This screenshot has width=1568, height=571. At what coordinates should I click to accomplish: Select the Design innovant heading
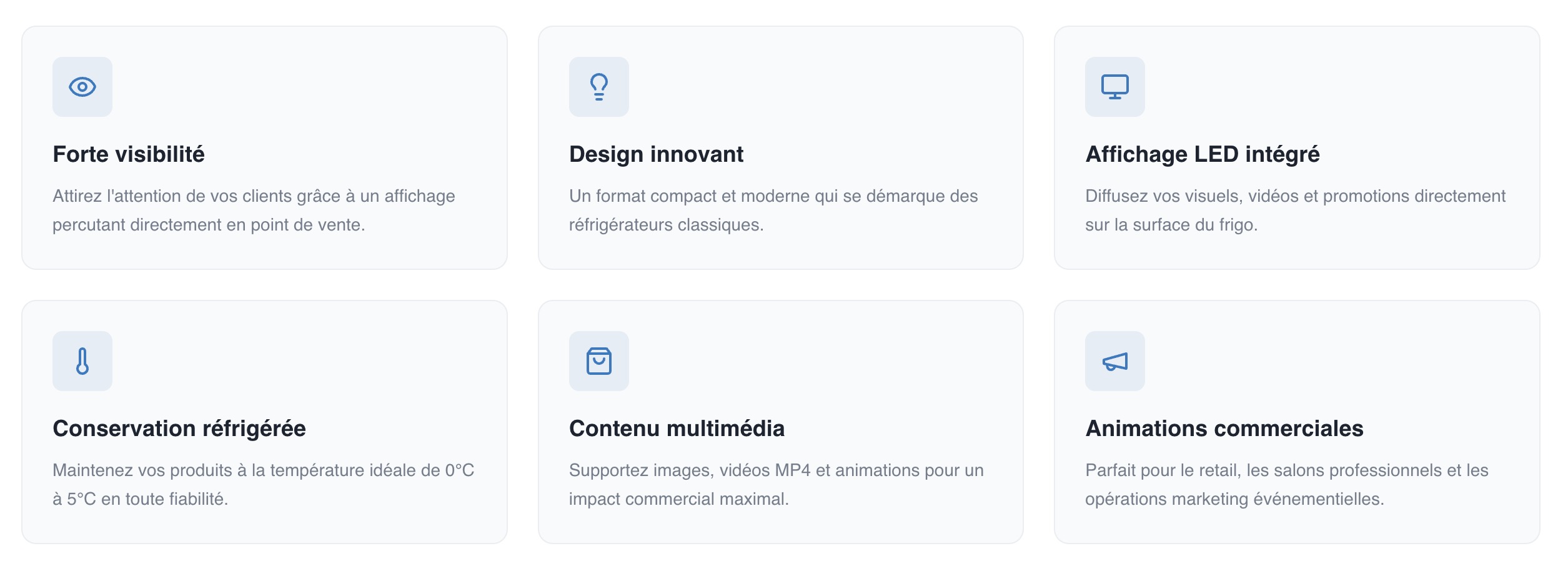click(x=656, y=154)
